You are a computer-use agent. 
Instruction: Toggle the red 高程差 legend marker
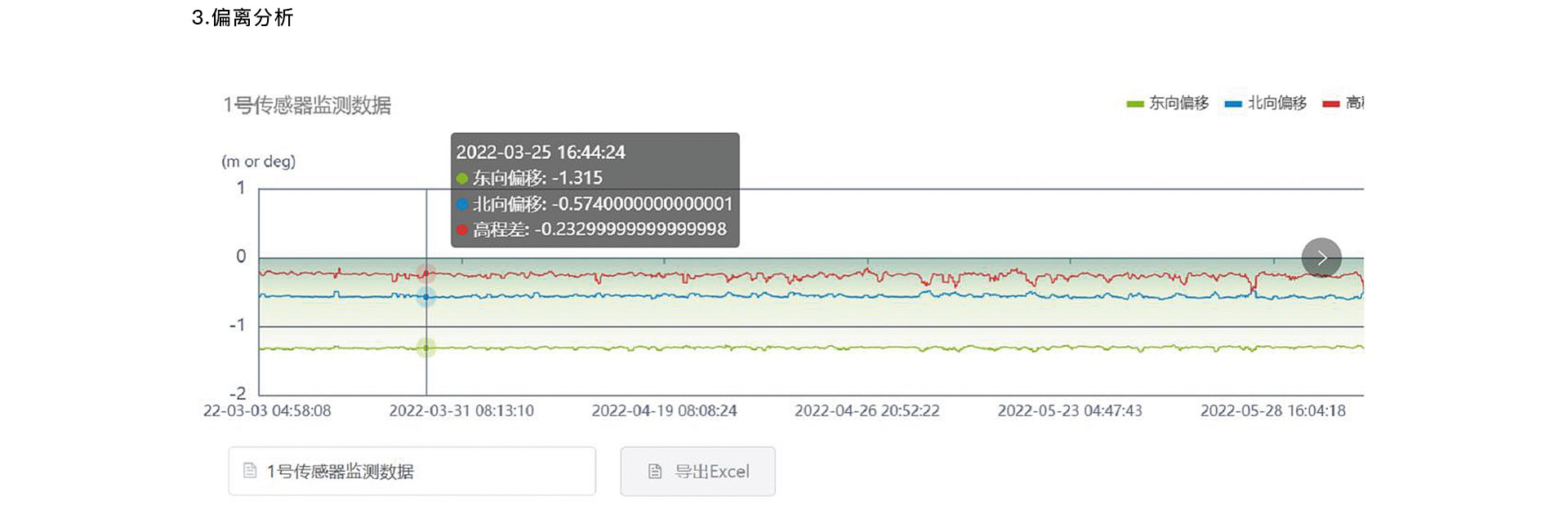click(1331, 104)
